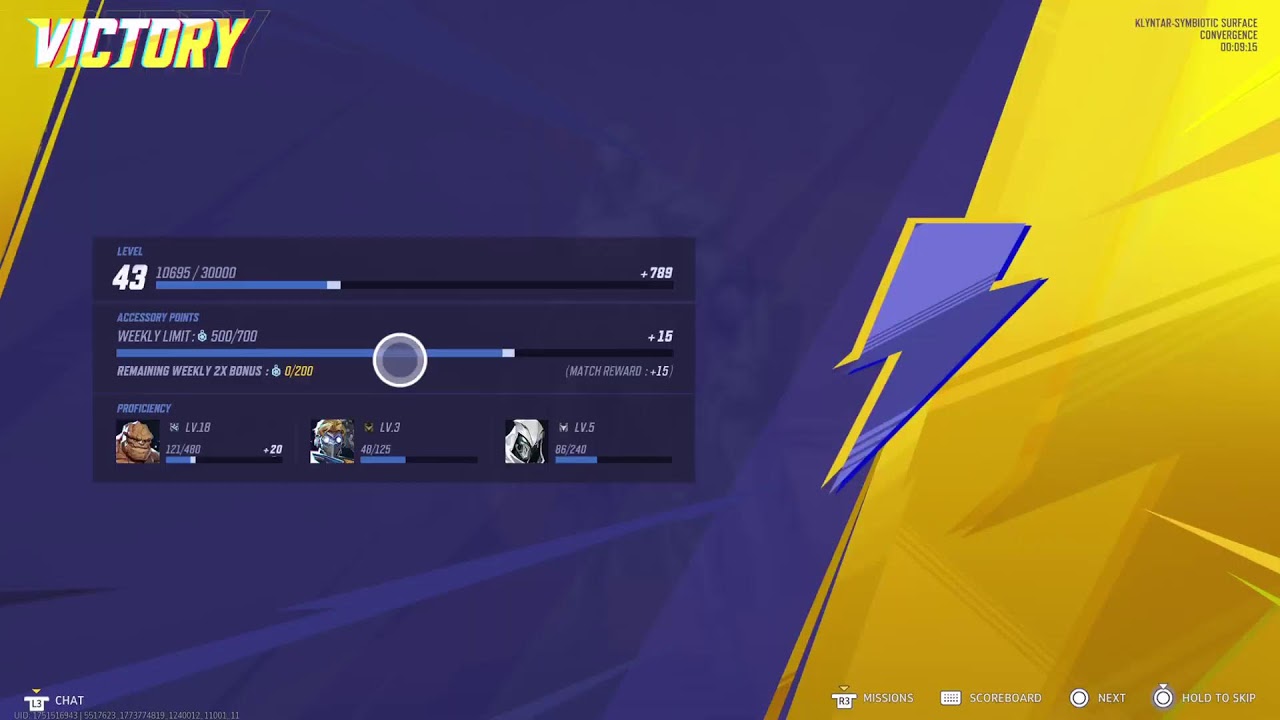The height and width of the screenshot is (720, 1280).
Task: Click the "LV.5" proficiency level
Action: (x=585, y=428)
